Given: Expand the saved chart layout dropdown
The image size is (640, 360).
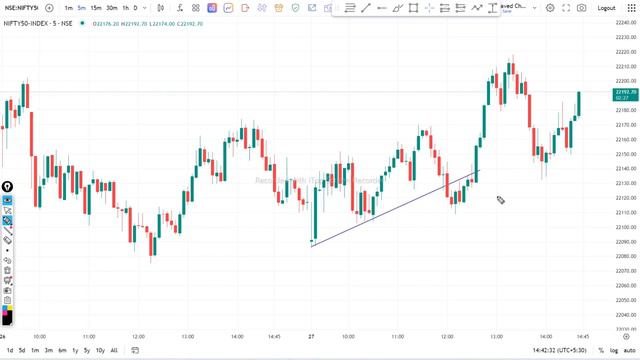Looking at the screenshot, I should click(534, 8).
